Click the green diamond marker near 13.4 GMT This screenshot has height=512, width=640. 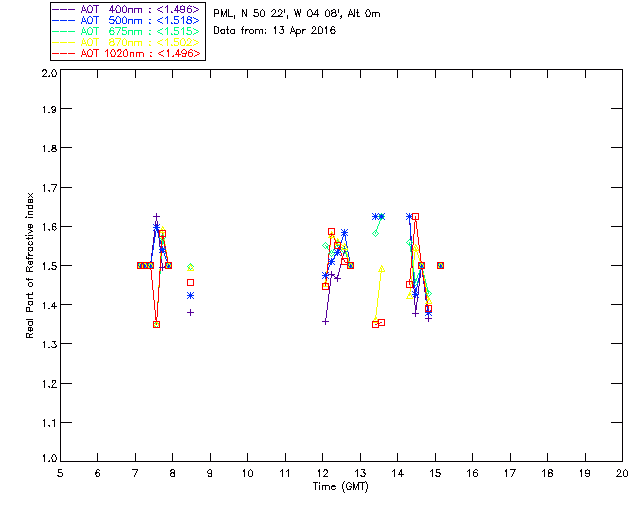click(x=376, y=234)
